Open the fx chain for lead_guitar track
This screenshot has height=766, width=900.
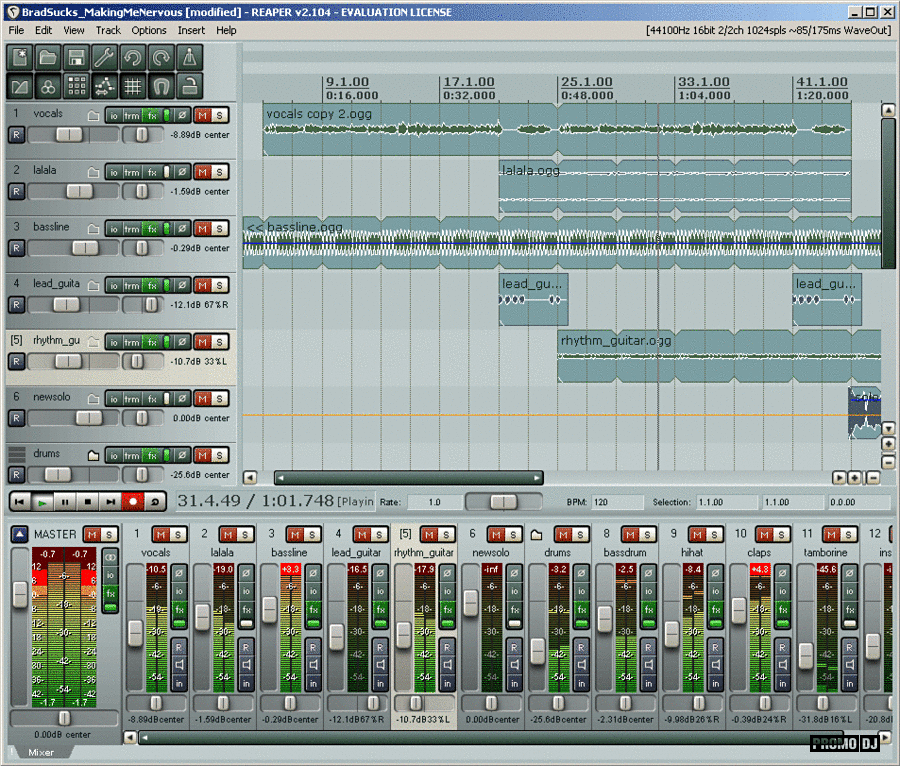click(x=152, y=285)
